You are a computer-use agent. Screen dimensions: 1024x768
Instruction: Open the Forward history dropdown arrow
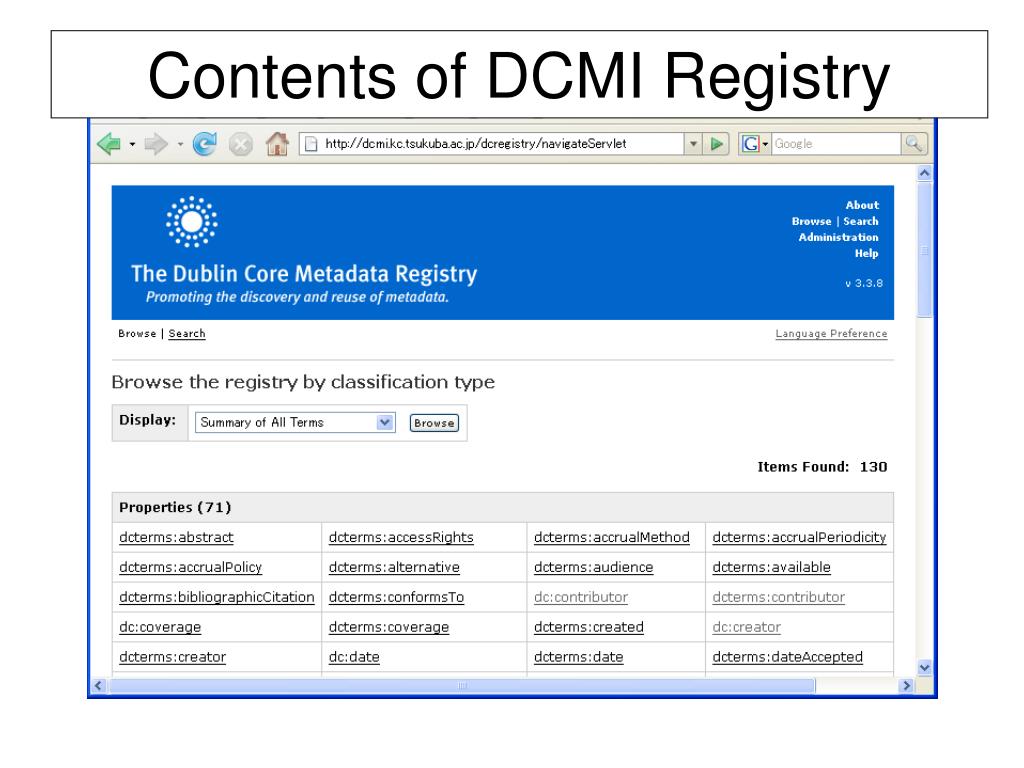180,144
